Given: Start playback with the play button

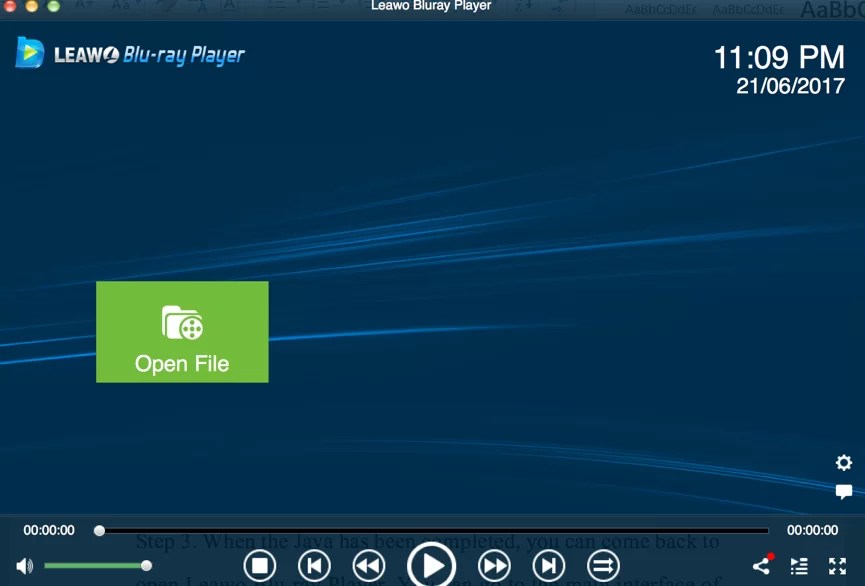Looking at the screenshot, I should click(432, 564).
